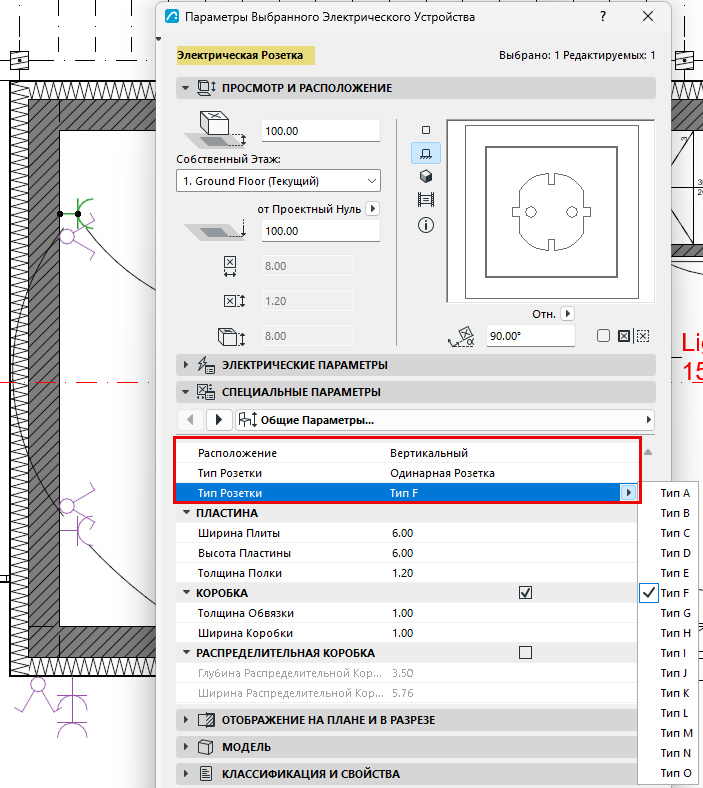The width and height of the screenshot is (703, 788).
Task: Click the Толщина Обвязки value 1.00
Action: [x=403, y=613]
